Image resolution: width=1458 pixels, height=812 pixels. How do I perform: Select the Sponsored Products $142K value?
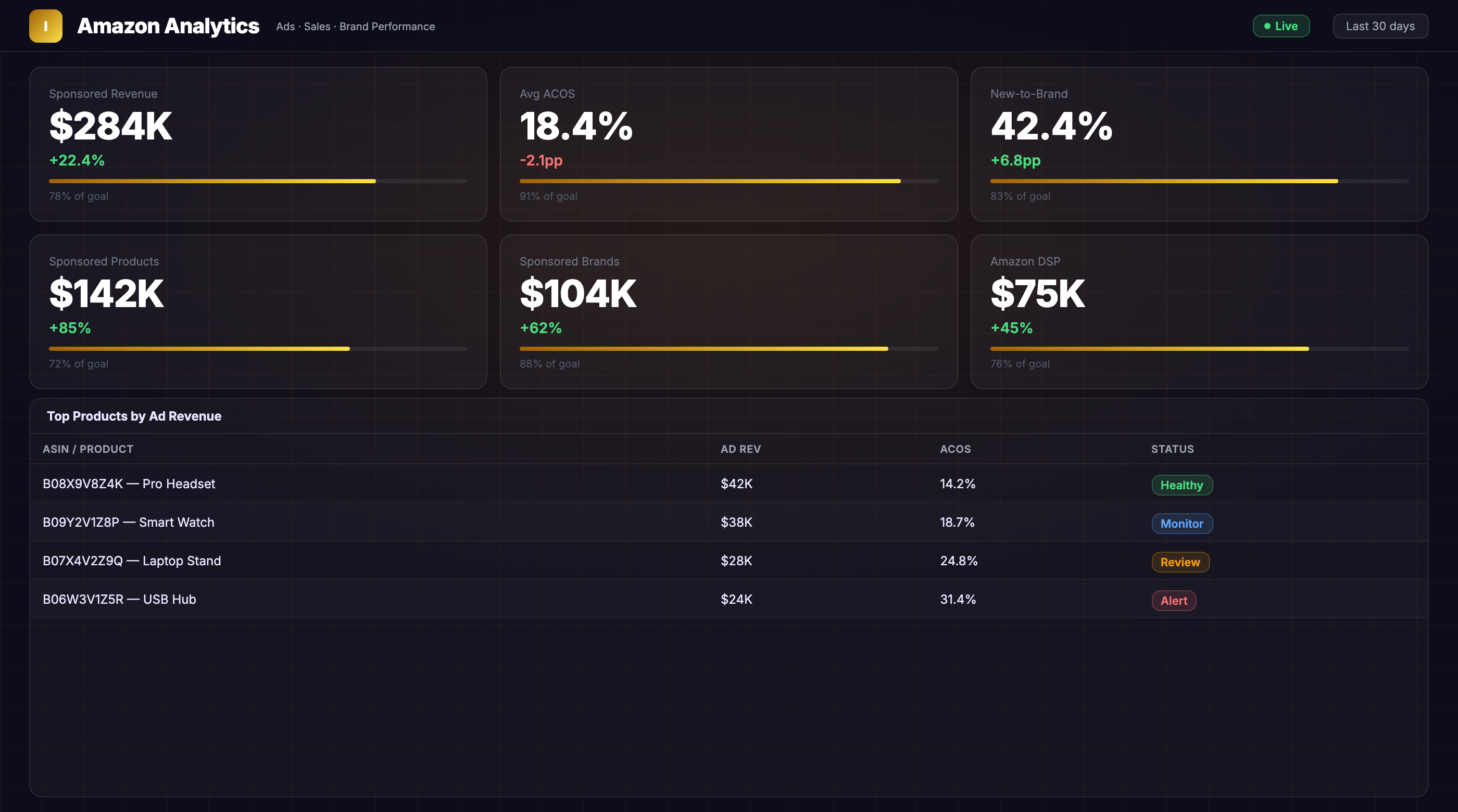pyautogui.click(x=106, y=293)
